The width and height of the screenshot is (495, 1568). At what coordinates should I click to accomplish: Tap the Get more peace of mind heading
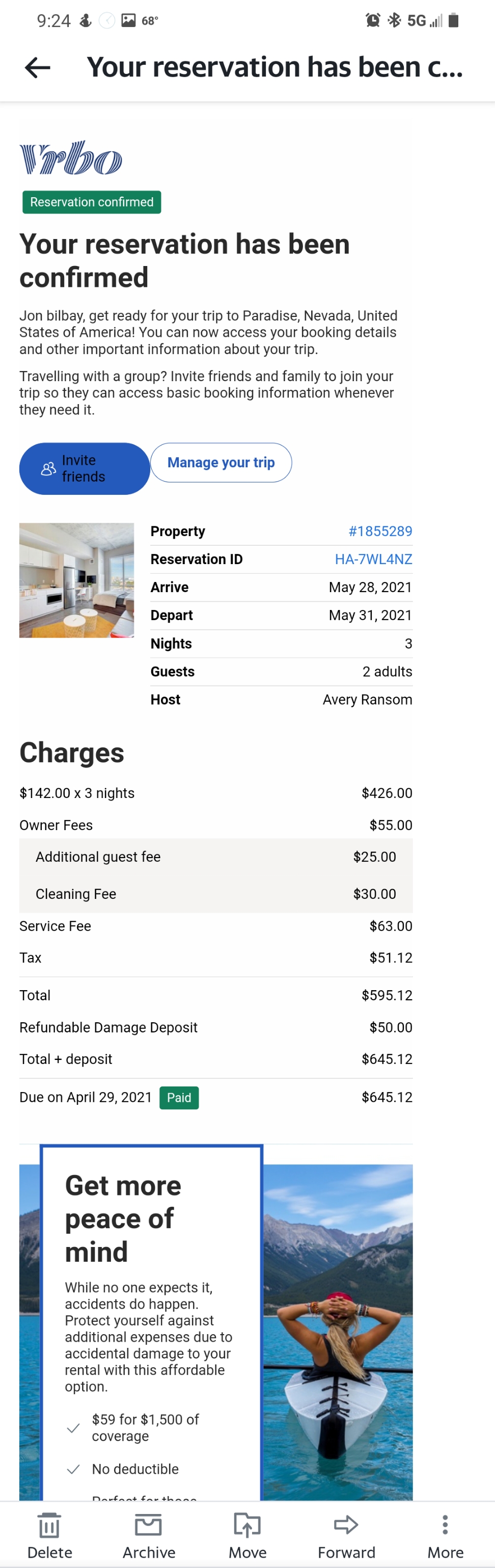(x=123, y=1219)
